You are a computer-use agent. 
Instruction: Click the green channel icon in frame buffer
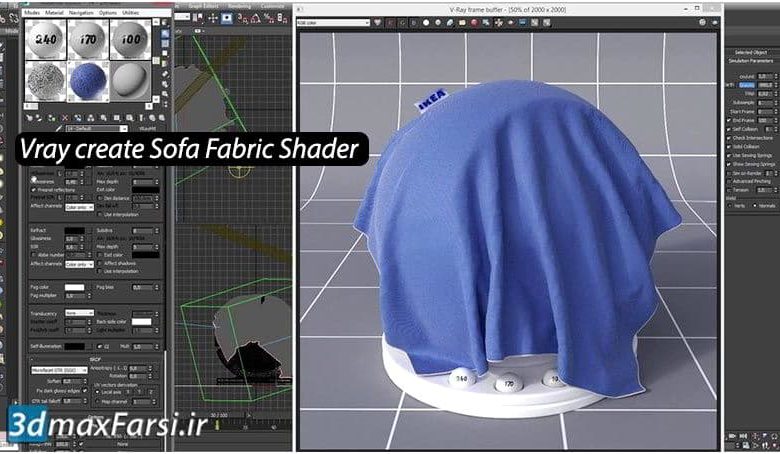402,22
